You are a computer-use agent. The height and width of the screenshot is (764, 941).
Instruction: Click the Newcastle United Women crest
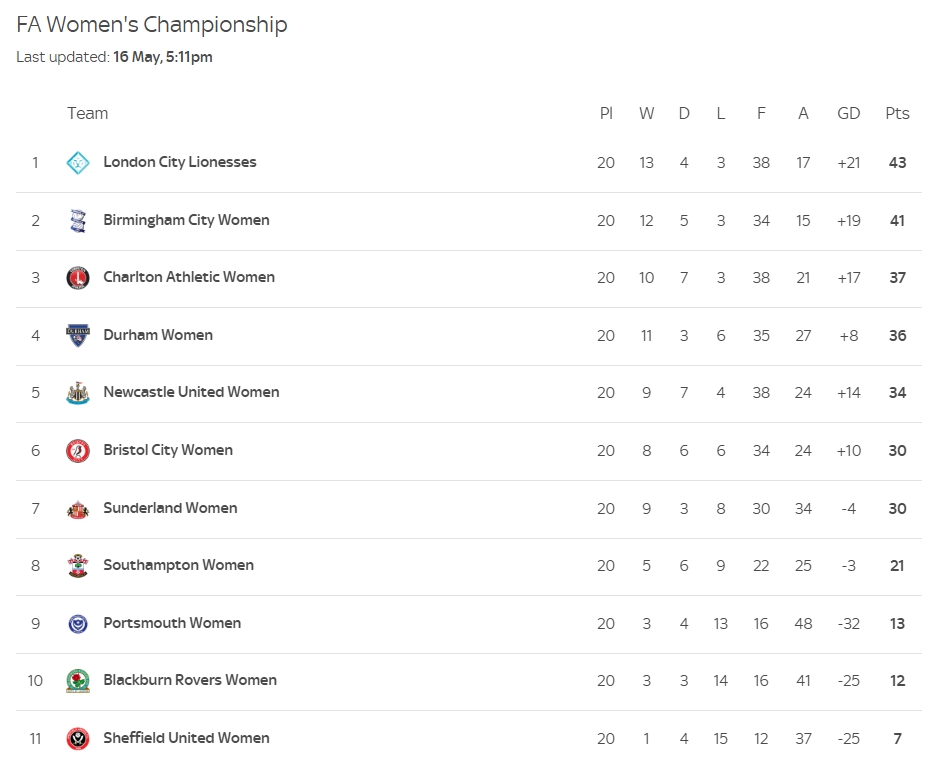78,393
